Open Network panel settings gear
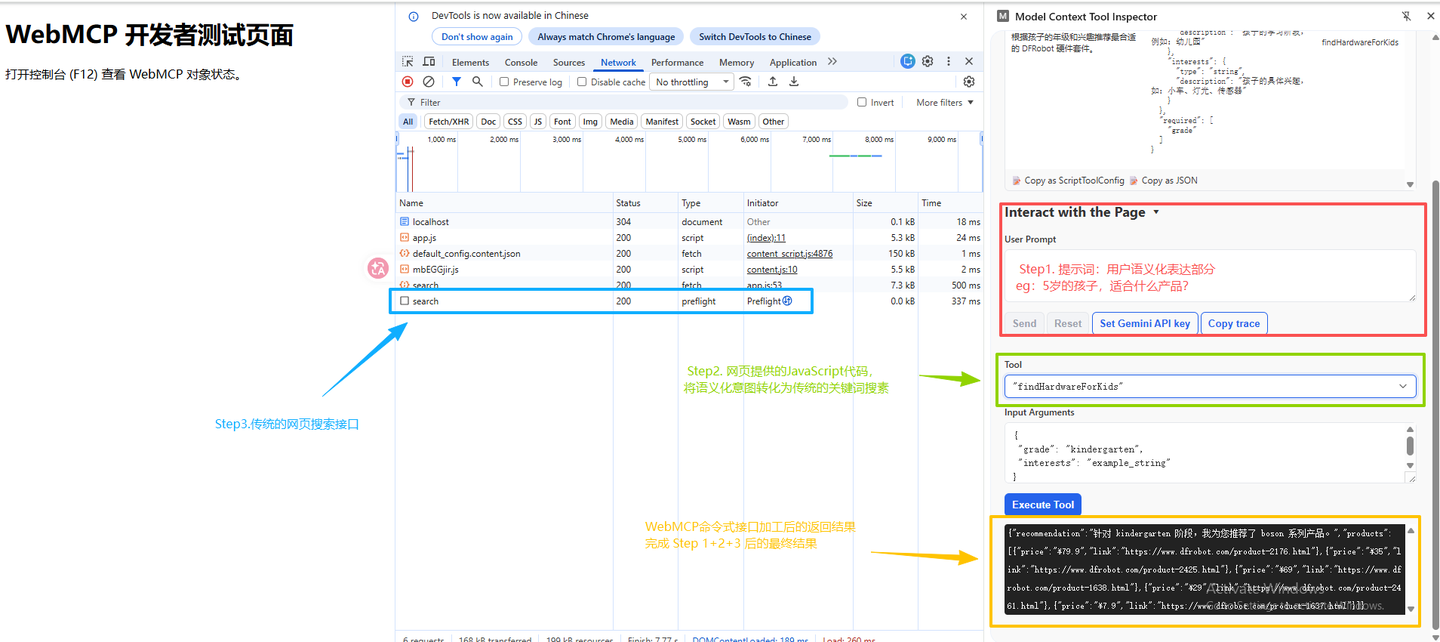Viewport: 1440px width, 642px height. [x=968, y=82]
